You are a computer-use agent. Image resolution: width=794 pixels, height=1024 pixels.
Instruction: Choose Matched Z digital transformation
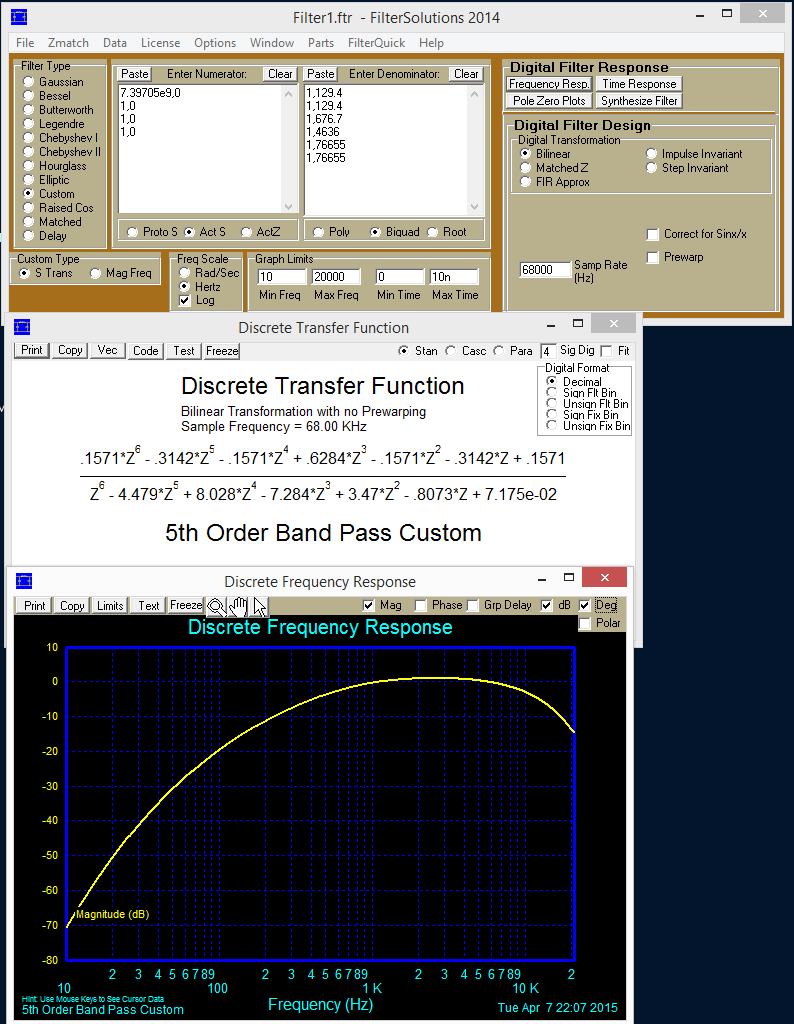(526, 168)
